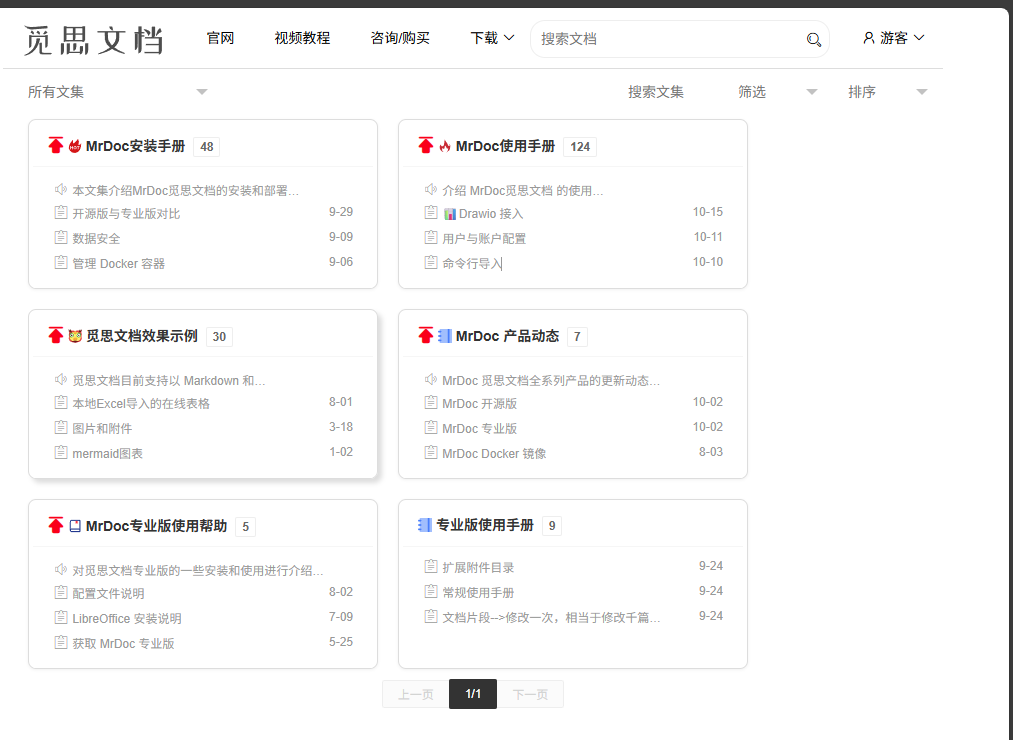Click the search magnifier icon

[813, 39]
